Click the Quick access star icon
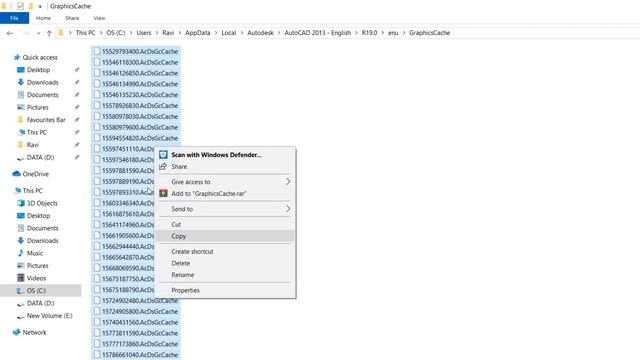The height and width of the screenshot is (360, 640). click(17, 57)
